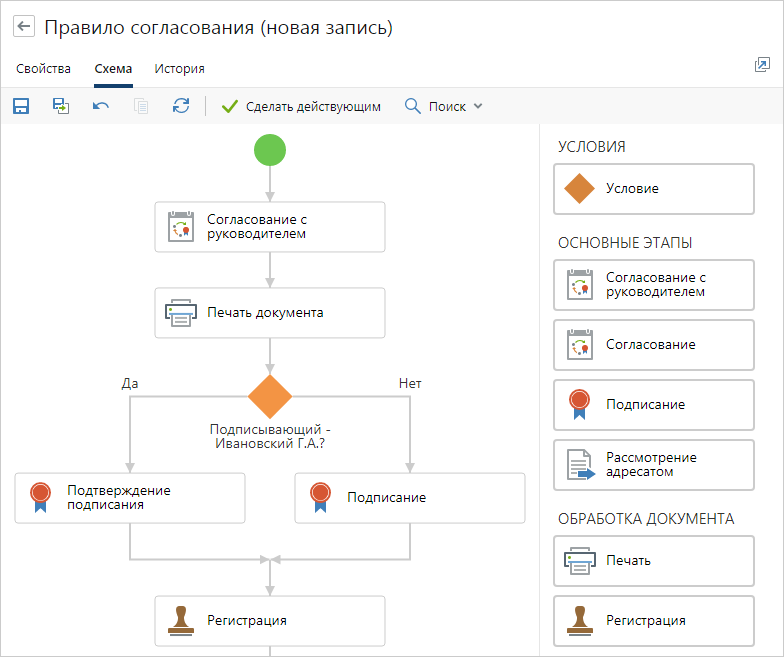Screen dimensions: 784x657
Task: Pick Рассмотрение адресатом block in palette
Action: (653, 465)
